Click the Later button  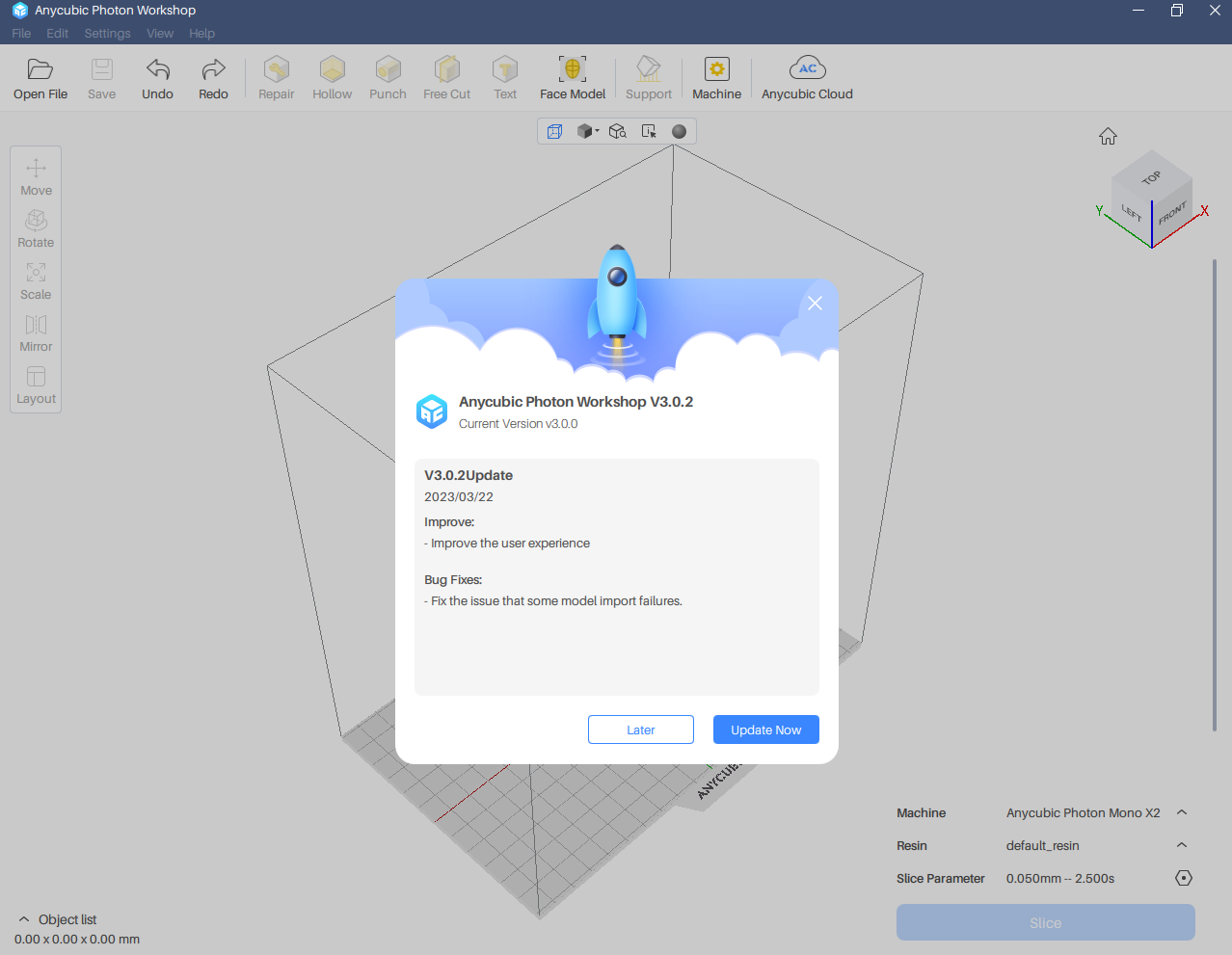[641, 730]
